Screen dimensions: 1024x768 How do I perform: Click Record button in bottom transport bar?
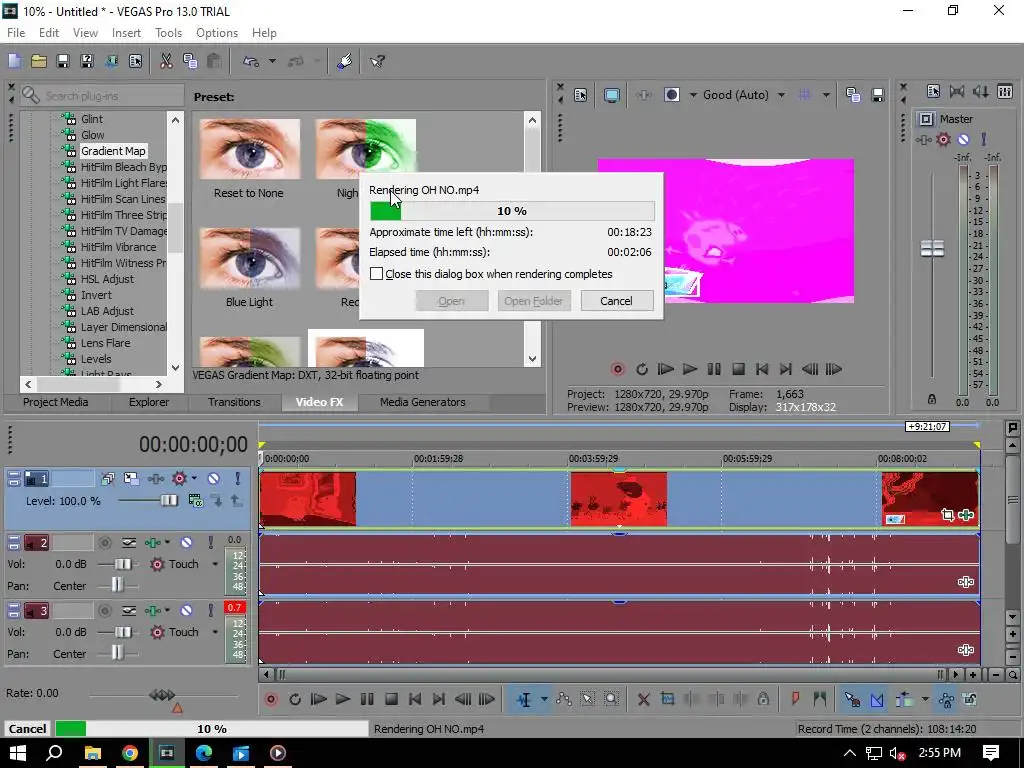(271, 699)
